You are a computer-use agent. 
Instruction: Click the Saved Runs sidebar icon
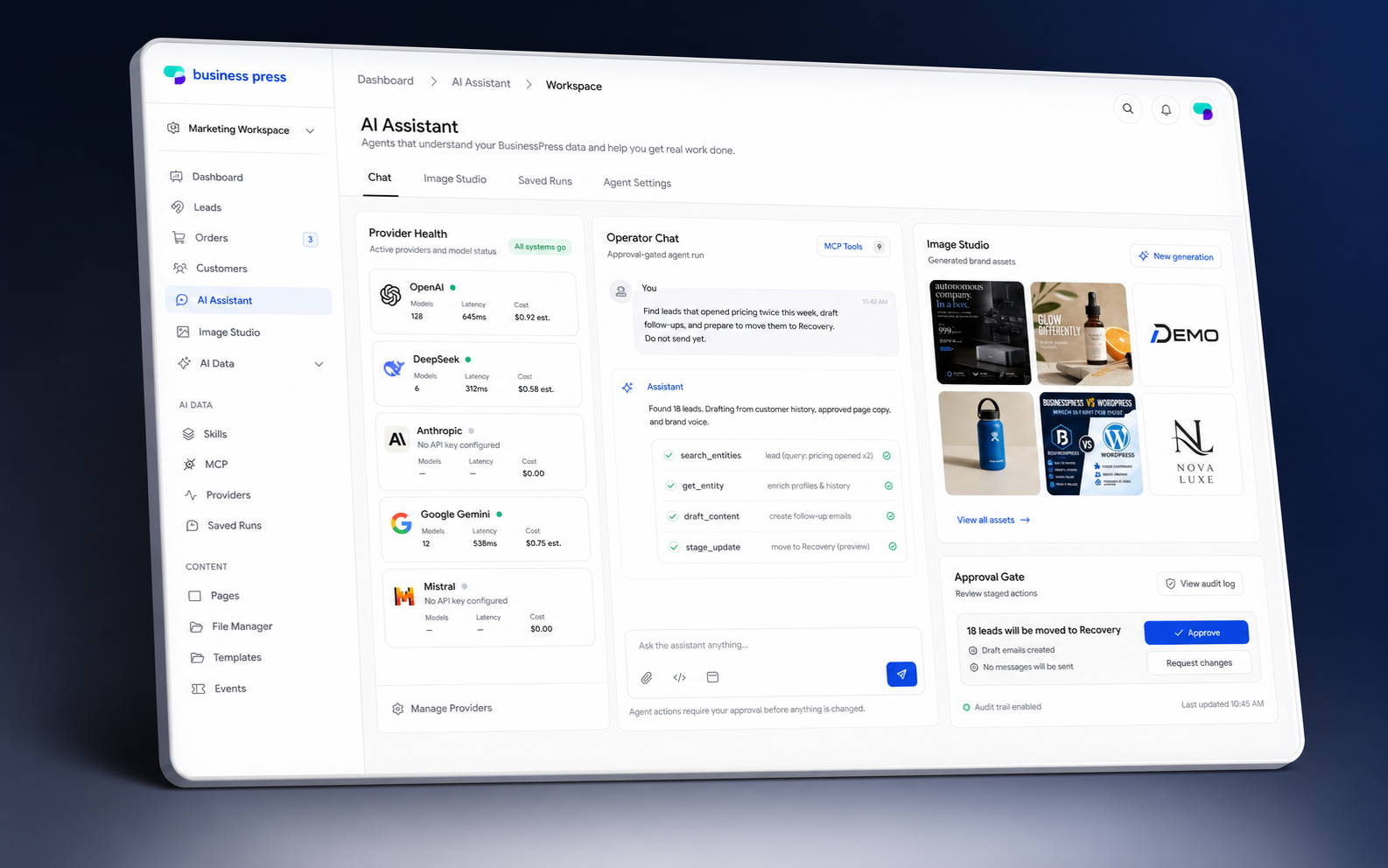pyautogui.click(x=193, y=525)
